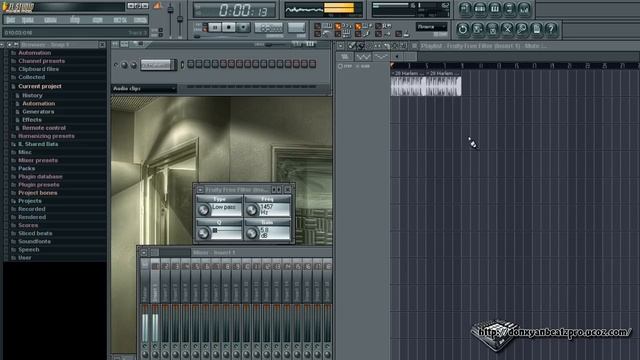Click the stop transport button
This screenshot has height=360, width=640.
(229, 27)
